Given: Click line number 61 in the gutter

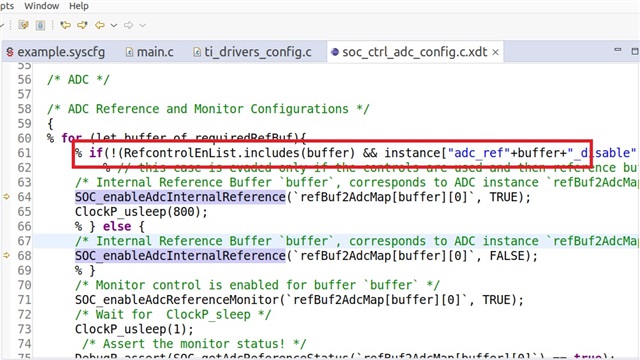Looking at the screenshot, I should (x=24, y=153).
